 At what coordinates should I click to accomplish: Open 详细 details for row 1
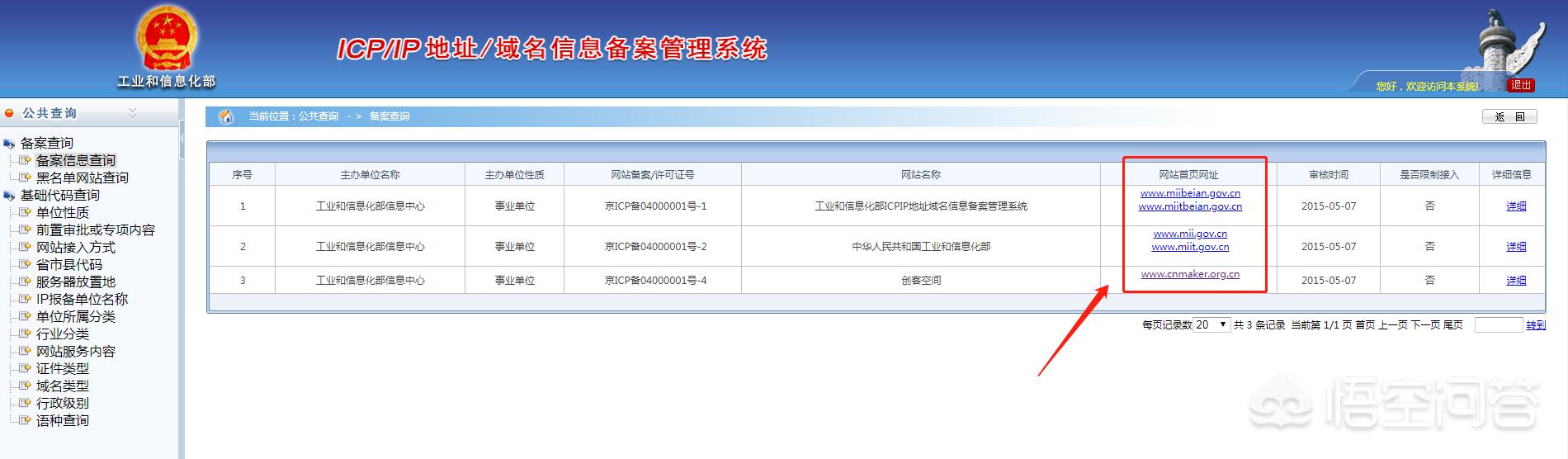click(1516, 206)
